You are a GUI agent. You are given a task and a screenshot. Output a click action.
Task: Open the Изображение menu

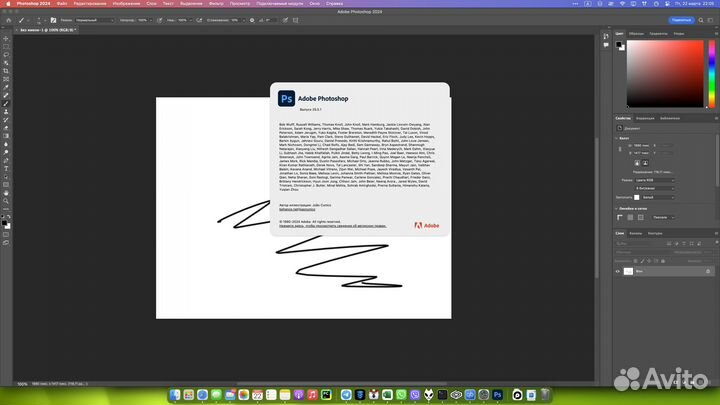pyautogui.click(x=126, y=3)
